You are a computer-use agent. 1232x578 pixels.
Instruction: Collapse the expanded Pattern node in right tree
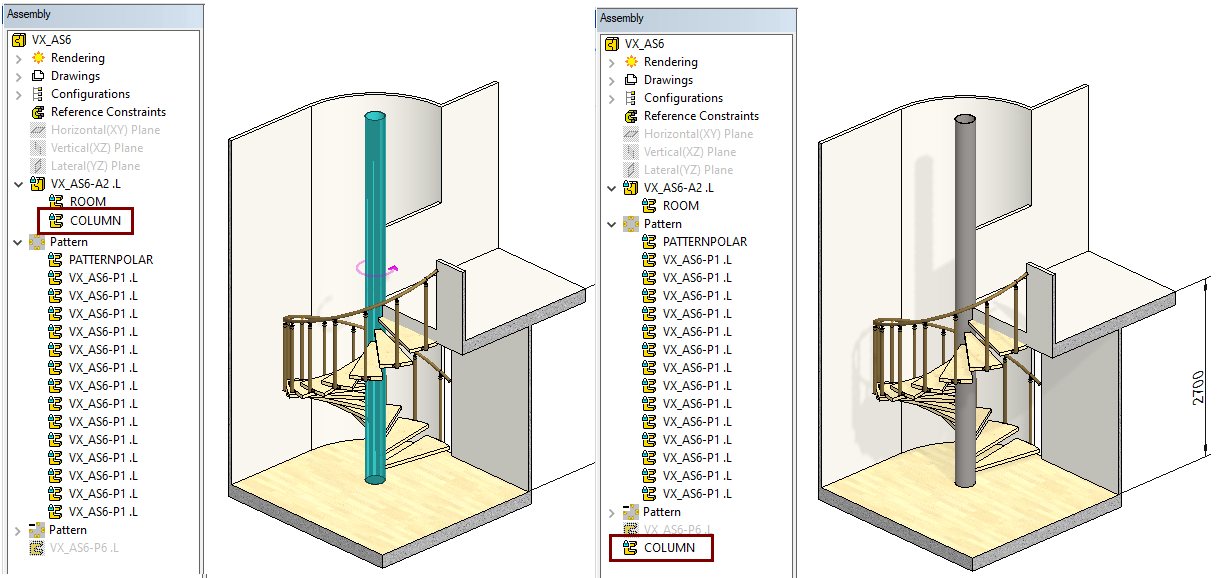[612, 224]
